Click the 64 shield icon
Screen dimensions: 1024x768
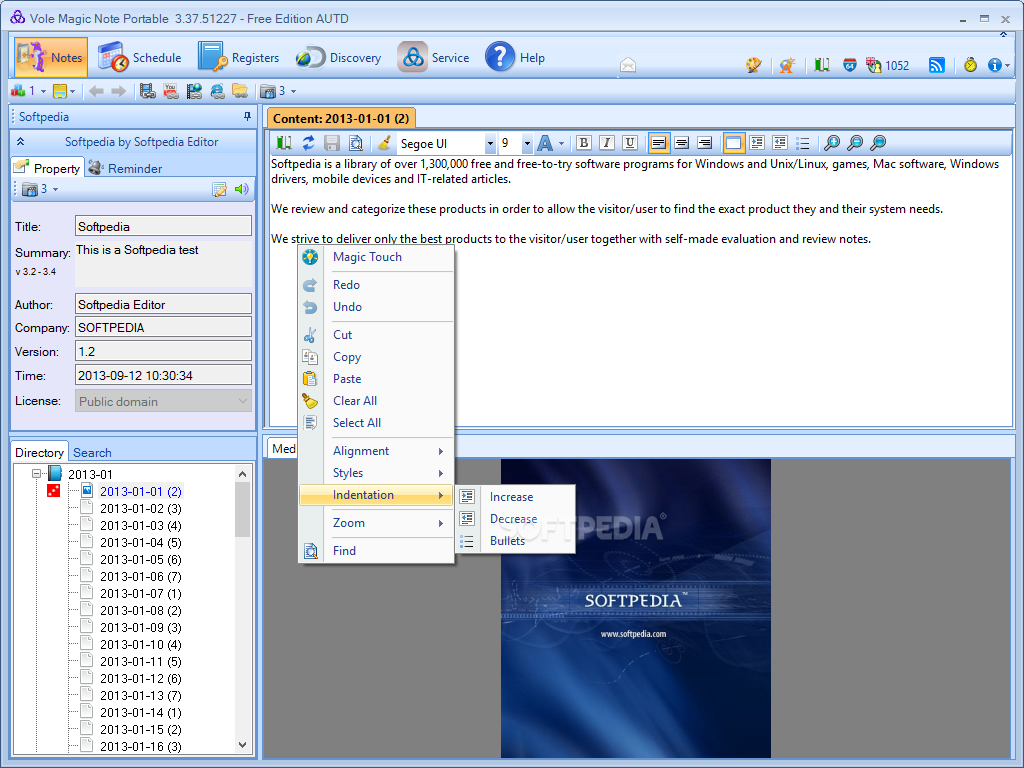[x=850, y=65]
